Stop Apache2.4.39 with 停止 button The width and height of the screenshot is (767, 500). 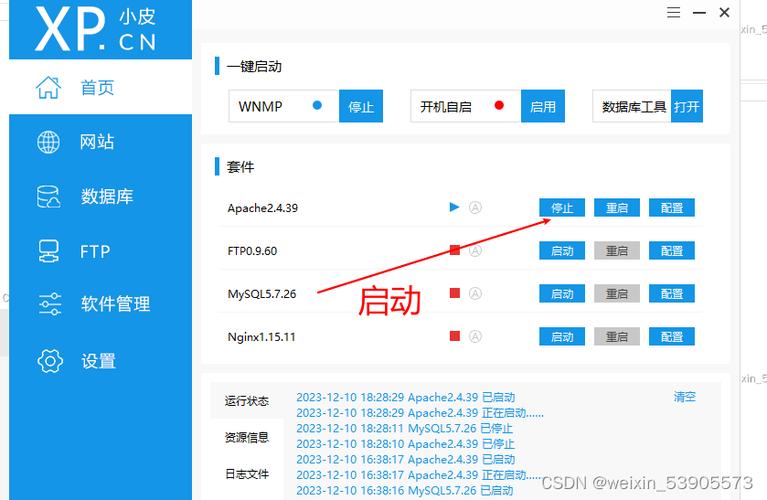tap(562, 208)
